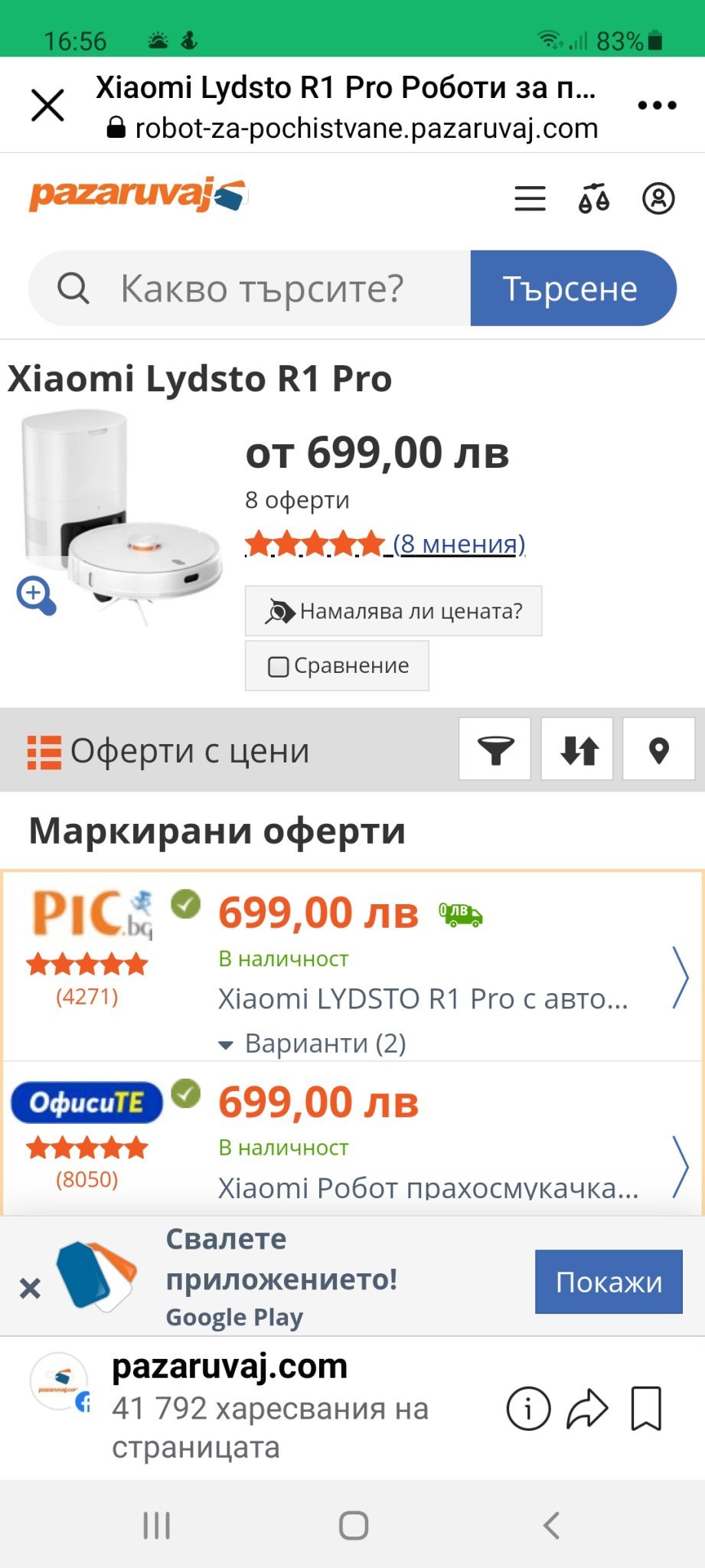Click the filter funnel icon
The image size is (705, 1568).
494,749
